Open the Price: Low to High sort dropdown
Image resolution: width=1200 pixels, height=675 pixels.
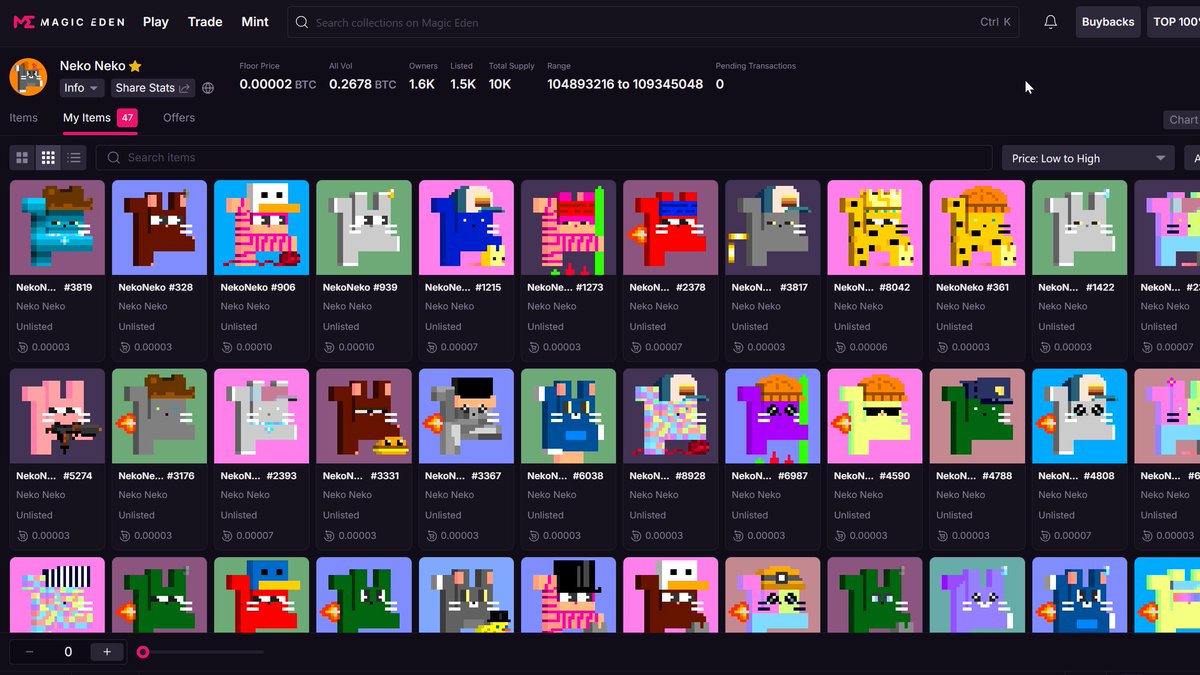pyautogui.click(x=1088, y=158)
